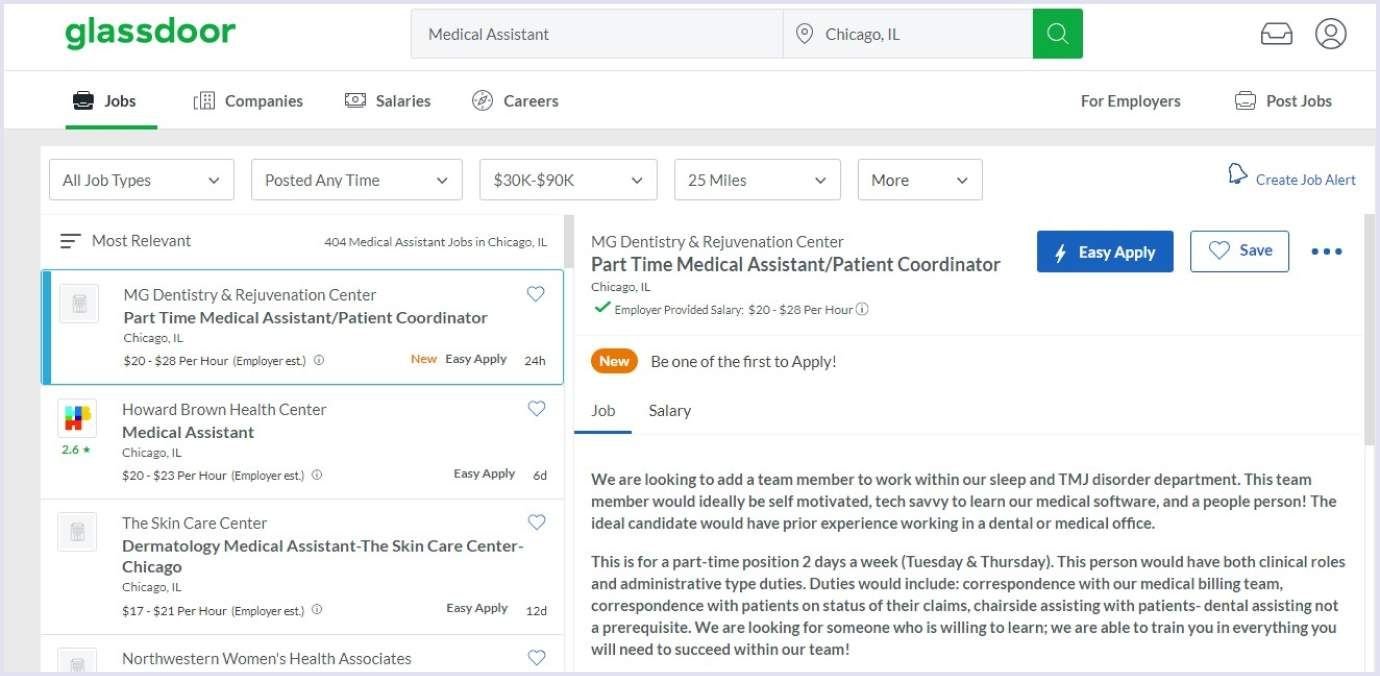Click 'Be one of the first to Apply!' text
The image size is (1380, 676).
(x=743, y=362)
